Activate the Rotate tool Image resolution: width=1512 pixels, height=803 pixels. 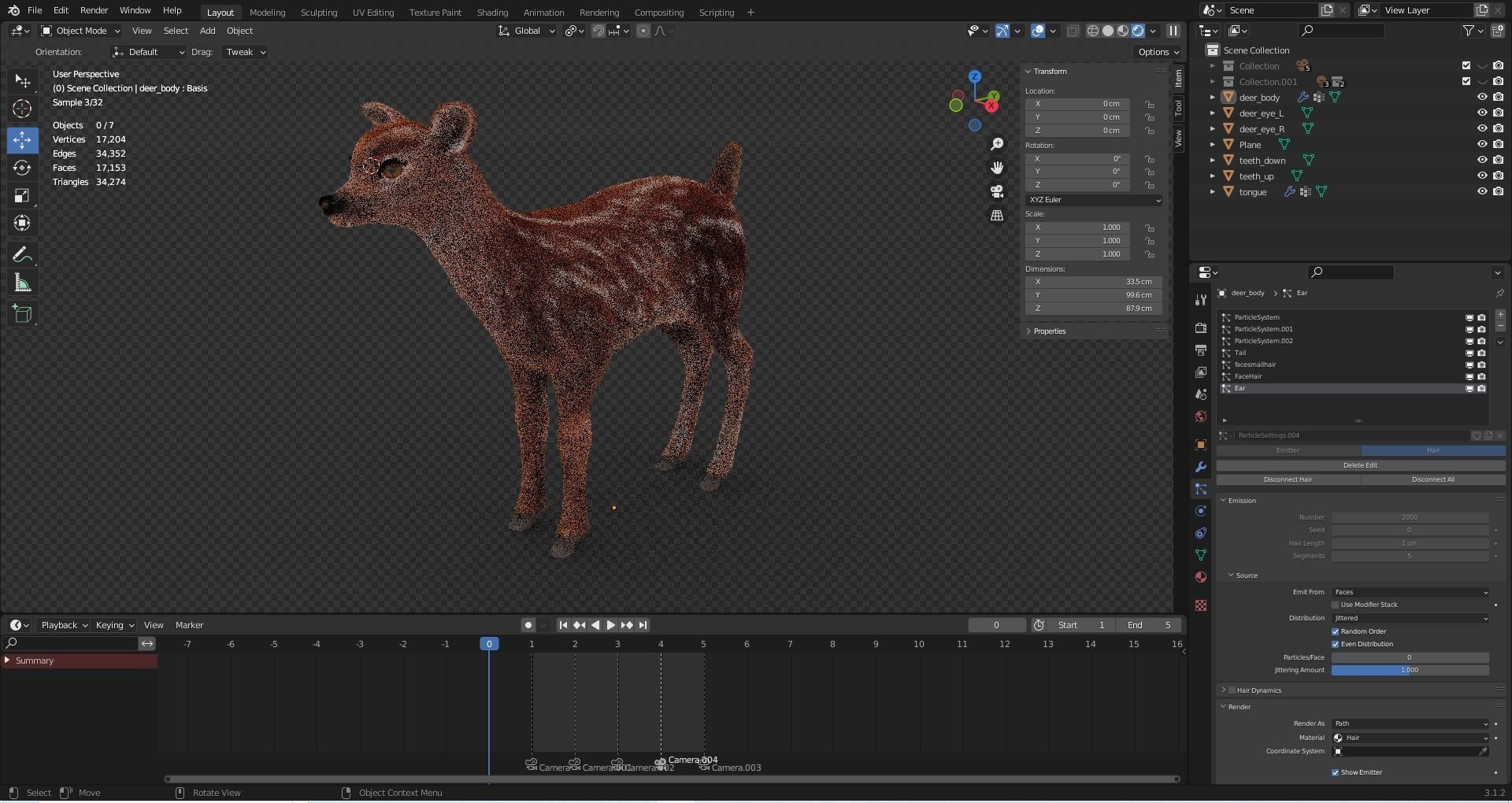(x=22, y=168)
